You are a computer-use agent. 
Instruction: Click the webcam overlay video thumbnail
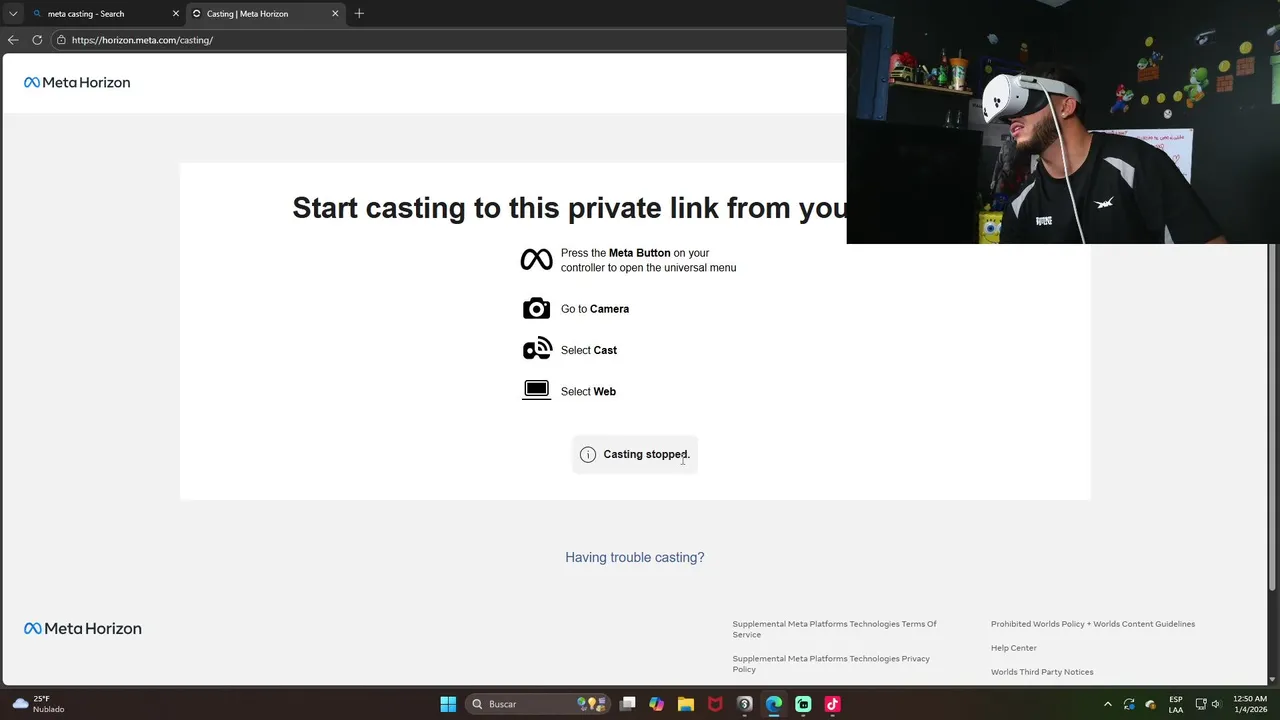[1063, 122]
